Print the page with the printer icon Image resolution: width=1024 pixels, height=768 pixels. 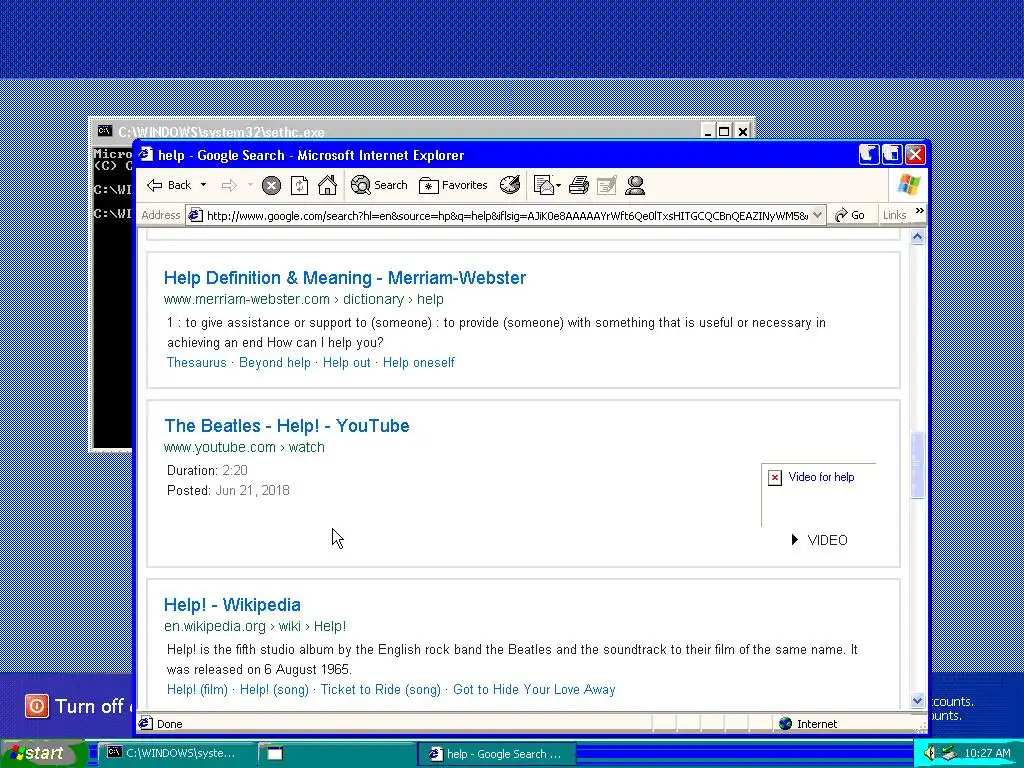pyautogui.click(x=579, y=186)
